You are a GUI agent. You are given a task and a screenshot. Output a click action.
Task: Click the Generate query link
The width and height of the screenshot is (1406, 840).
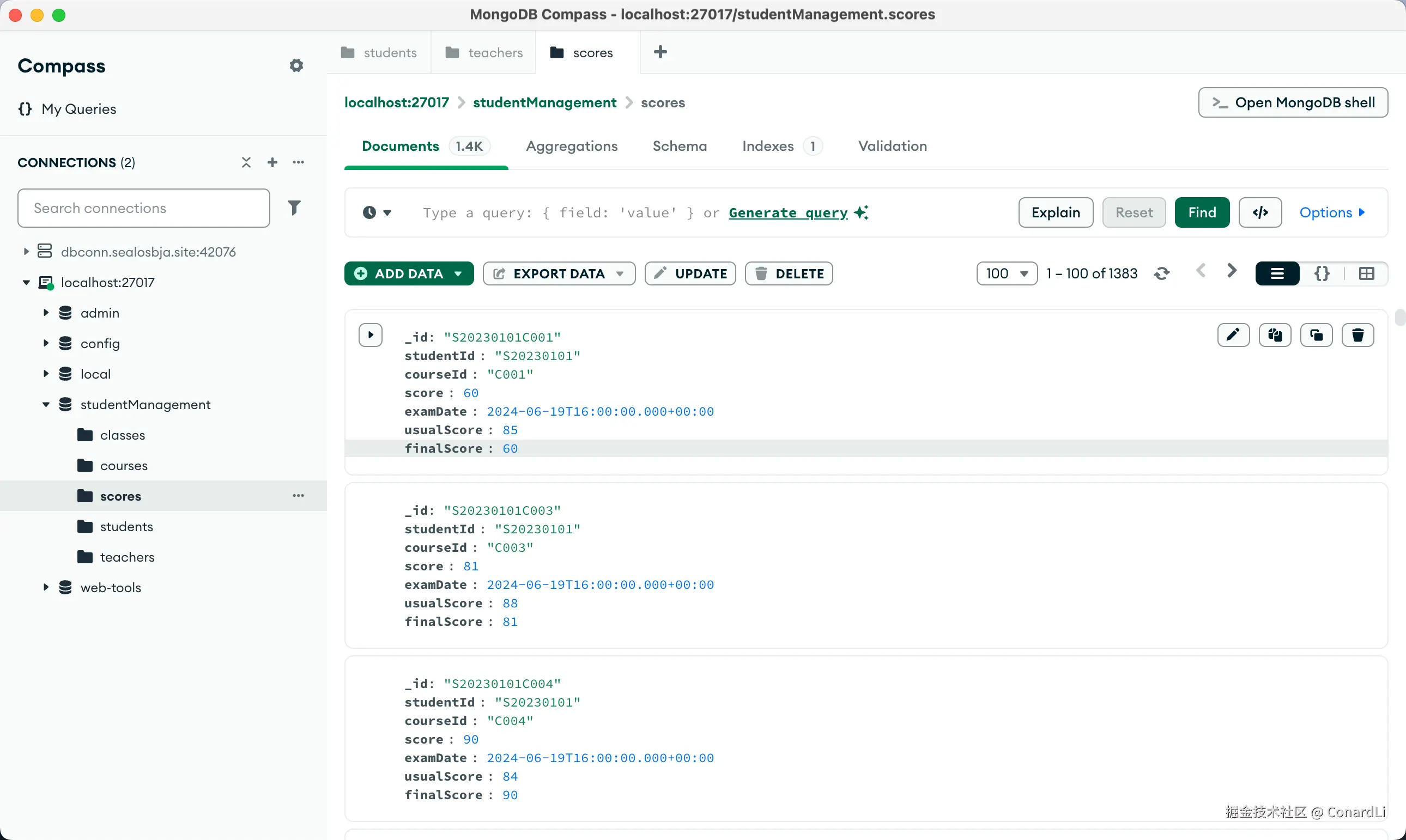coord(787,213)
